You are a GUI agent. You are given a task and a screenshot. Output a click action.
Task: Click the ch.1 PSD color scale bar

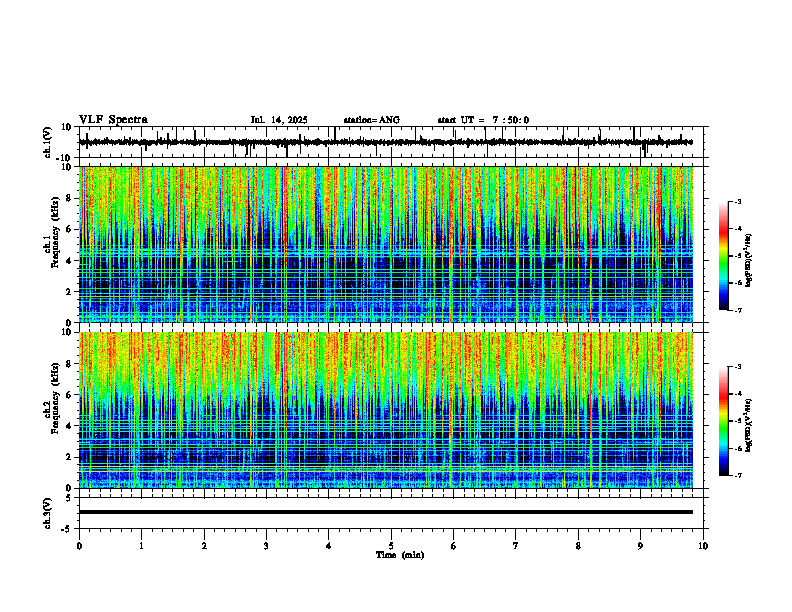tap(724, 256)
